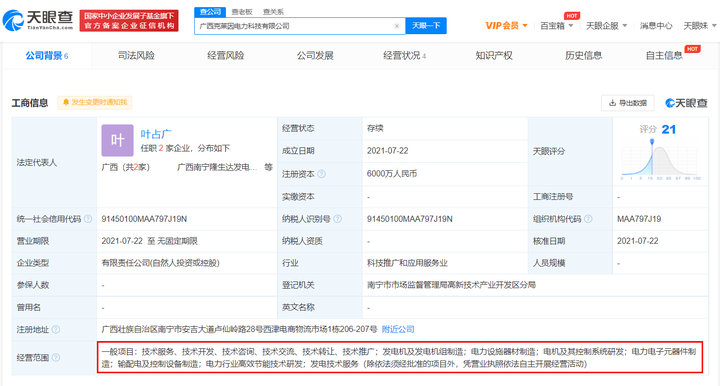
Task: Click the 经营范围 business scope description
Action: 399,358
